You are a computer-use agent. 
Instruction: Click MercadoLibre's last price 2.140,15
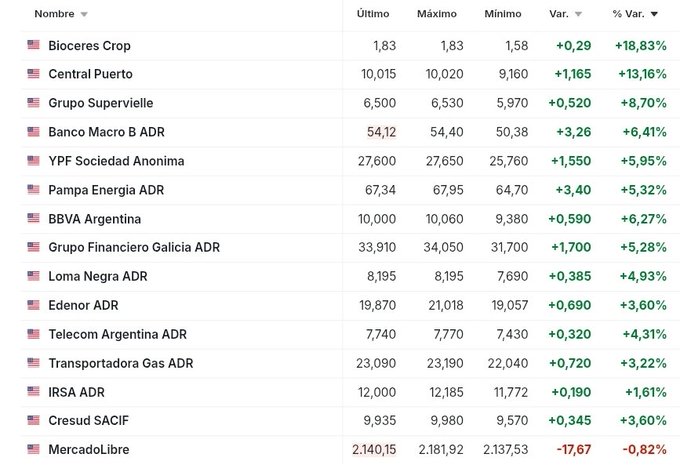point(374,450)
